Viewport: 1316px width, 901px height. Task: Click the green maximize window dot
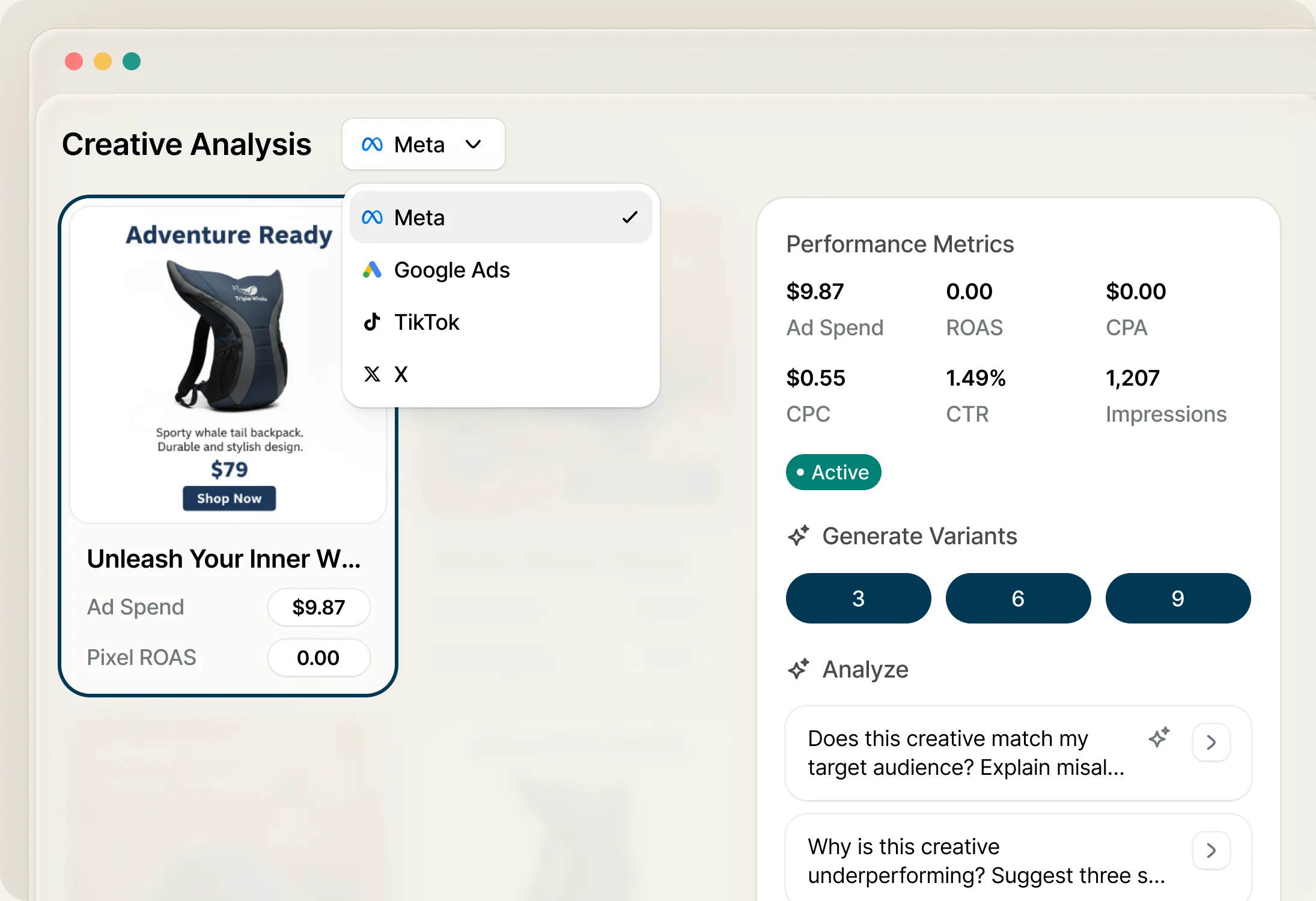tap(132, 61)
